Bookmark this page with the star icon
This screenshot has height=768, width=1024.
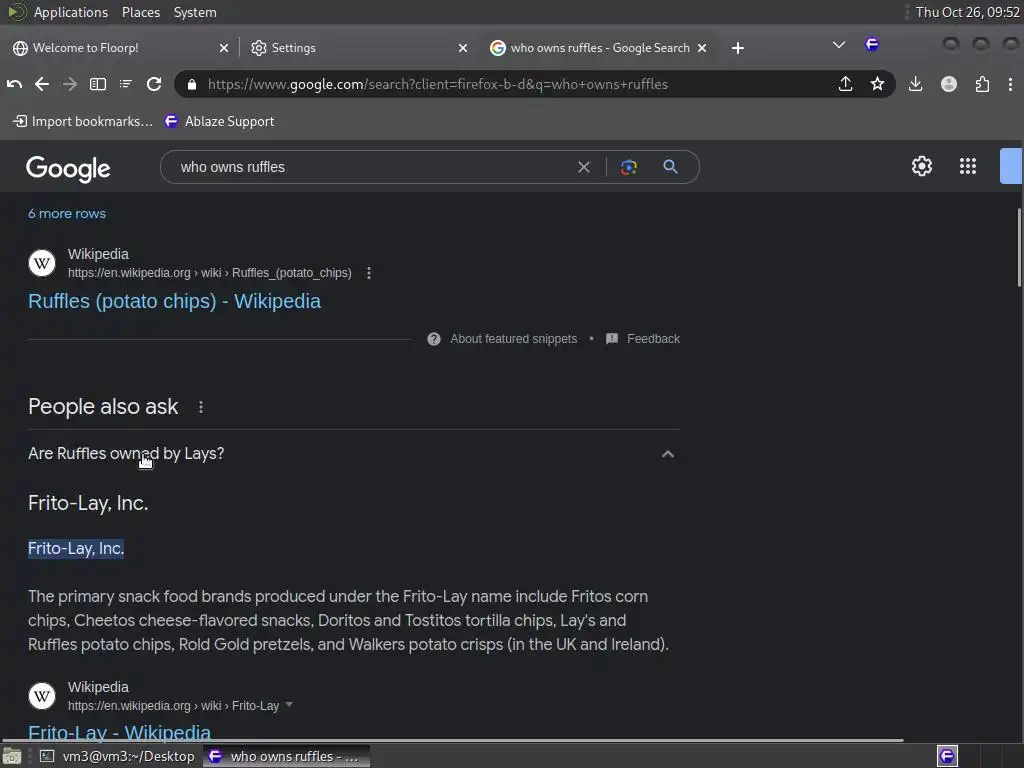pos(877,84)
